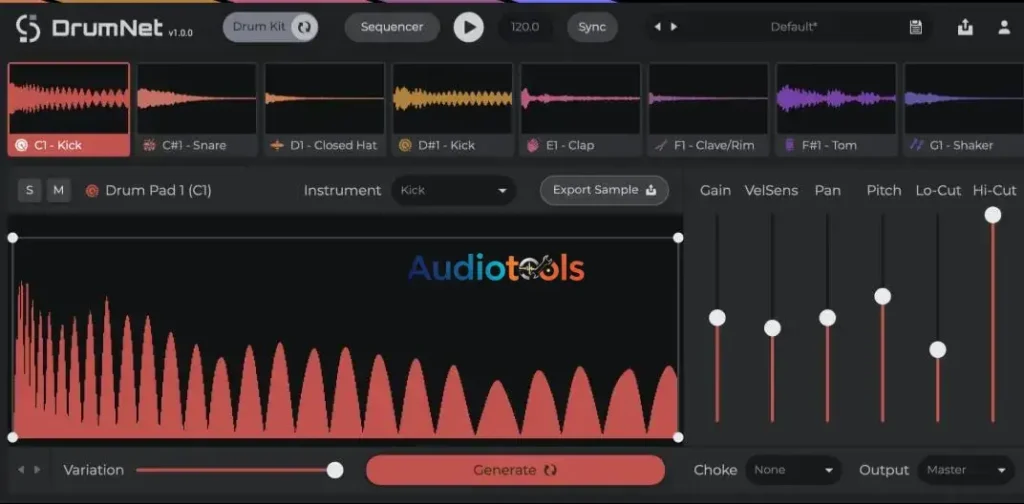
Task: Toggle the Drum Kit mode switch
Action: coord(270,27)
